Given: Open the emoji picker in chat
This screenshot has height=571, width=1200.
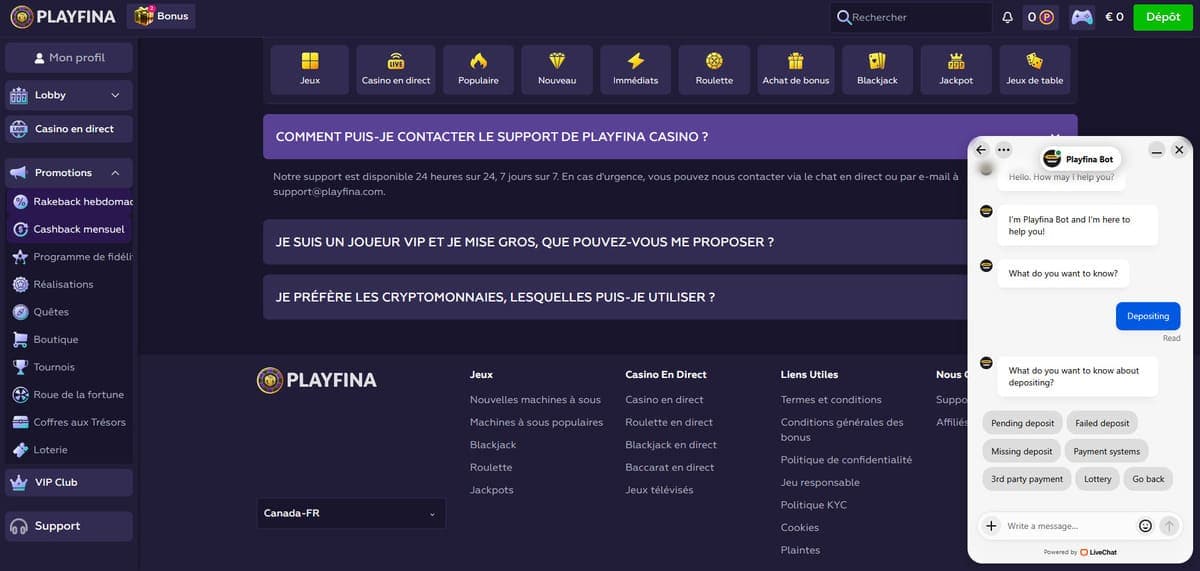Looking at the screenshot, I should coord(1145,525).
